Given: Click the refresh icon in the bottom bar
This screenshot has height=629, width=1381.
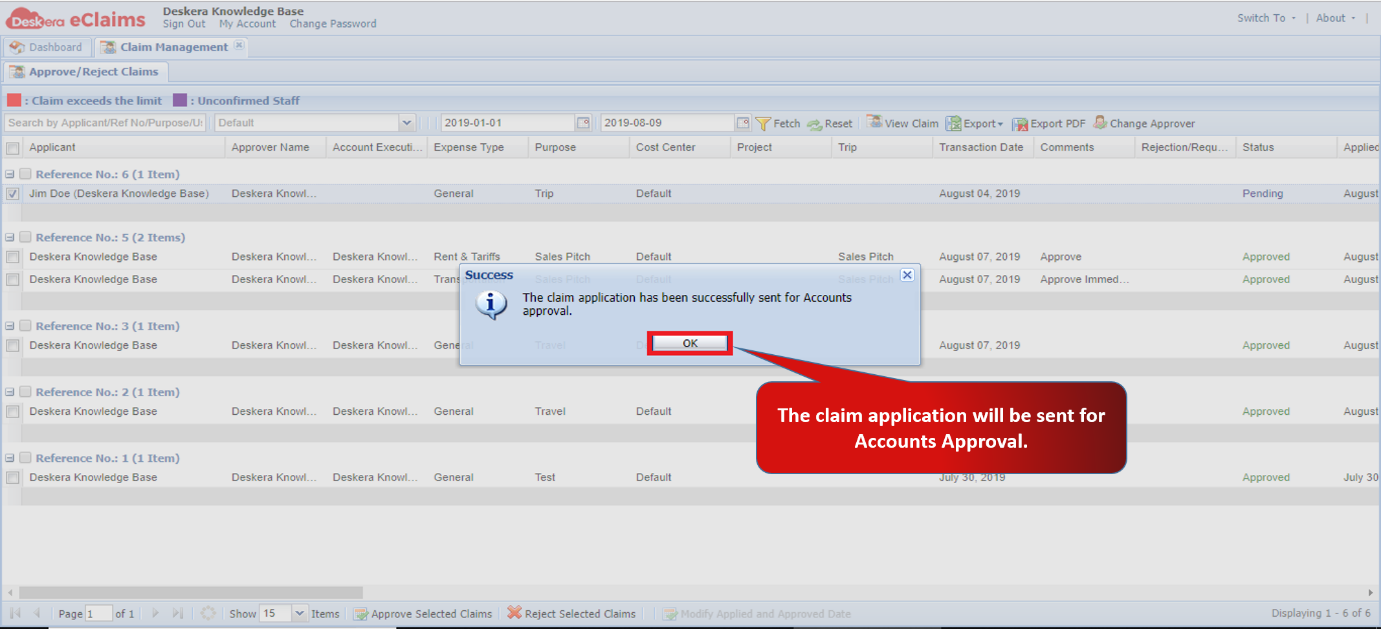Looking at the screenshot, I should [x=208, y=613].
